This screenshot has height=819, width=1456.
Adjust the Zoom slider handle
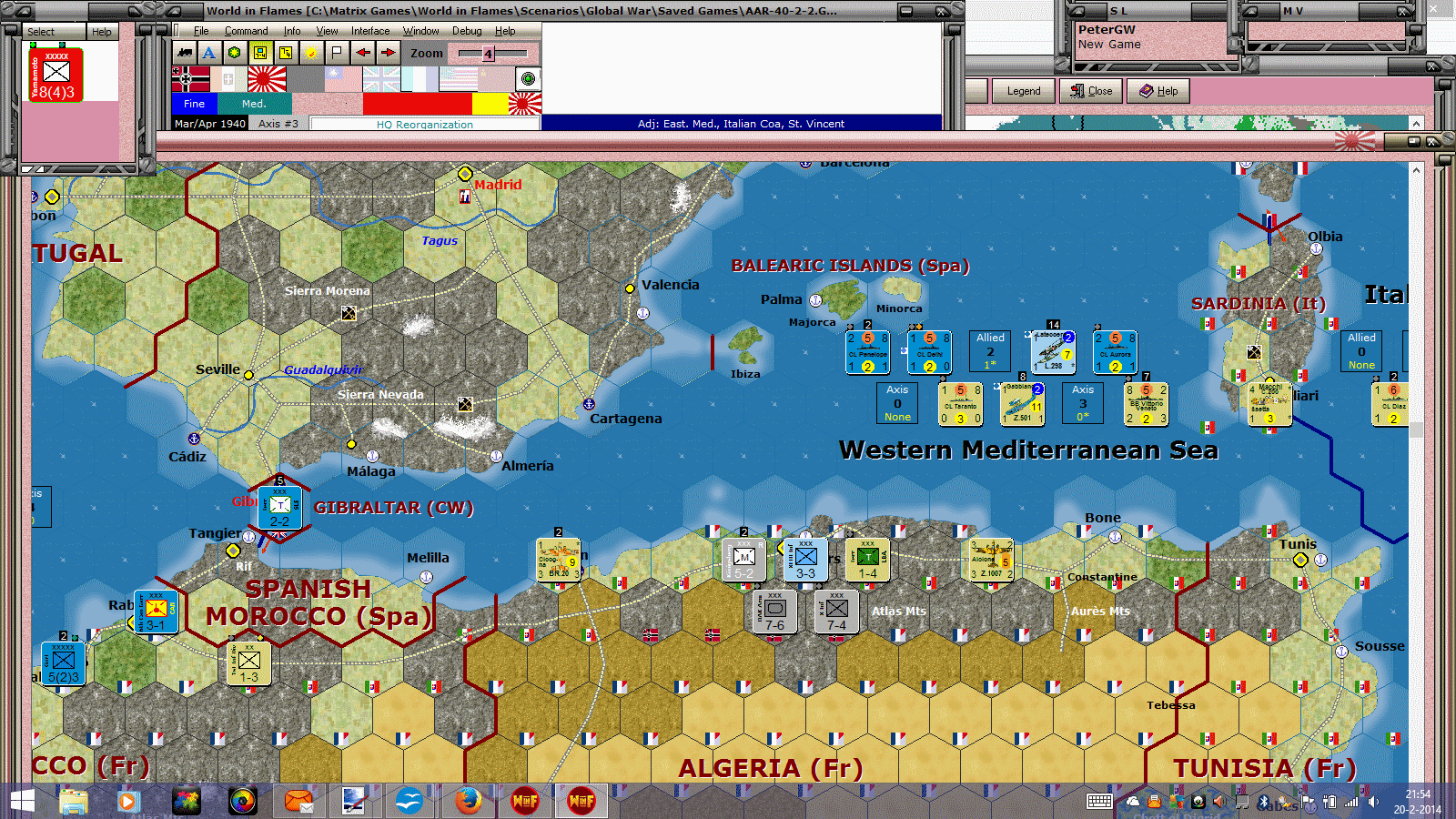(489, 54)
